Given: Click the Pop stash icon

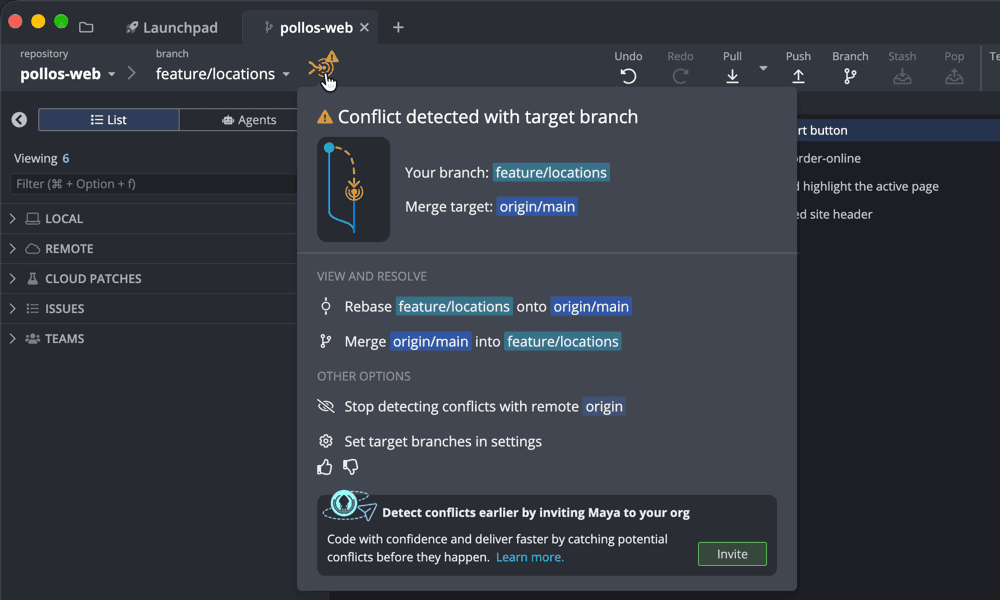Looking at the screenshot, I should pos(954,77).
